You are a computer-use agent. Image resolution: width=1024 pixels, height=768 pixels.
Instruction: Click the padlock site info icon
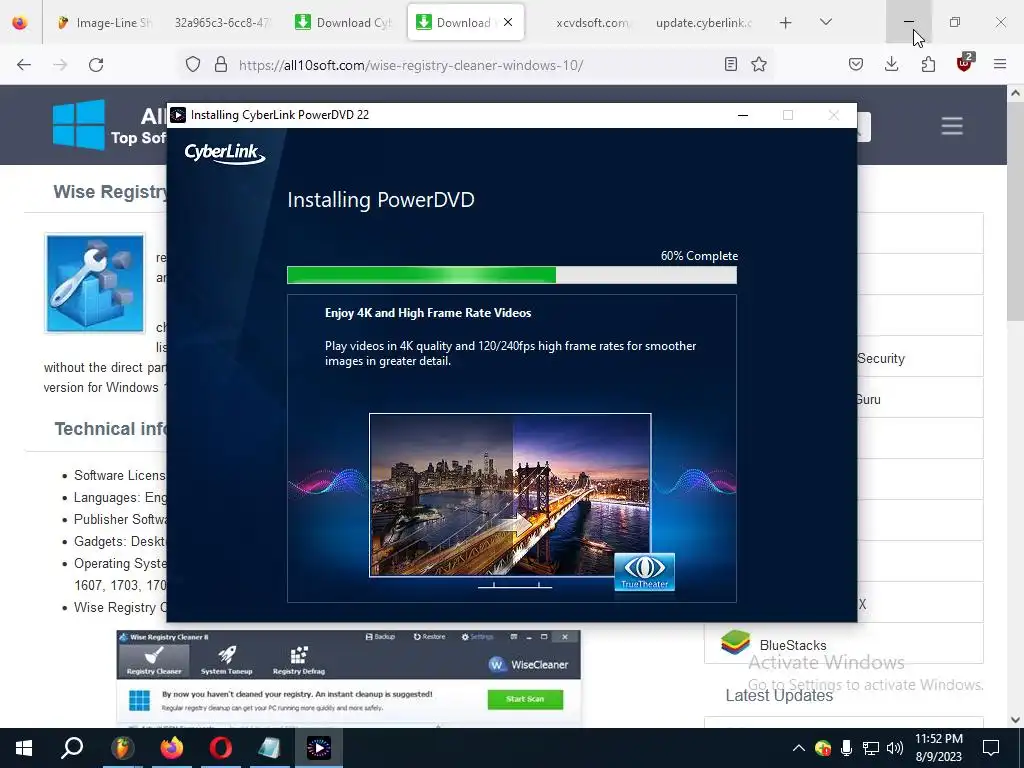coord(221,65)
